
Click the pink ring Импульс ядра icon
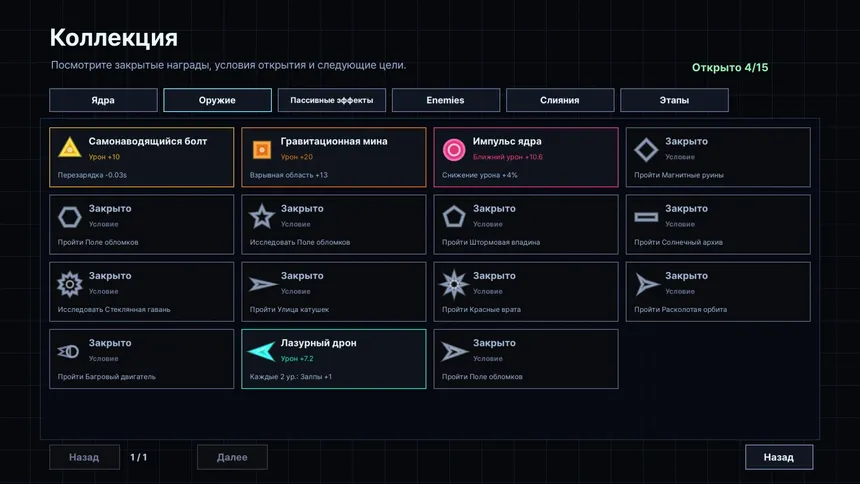454,149
